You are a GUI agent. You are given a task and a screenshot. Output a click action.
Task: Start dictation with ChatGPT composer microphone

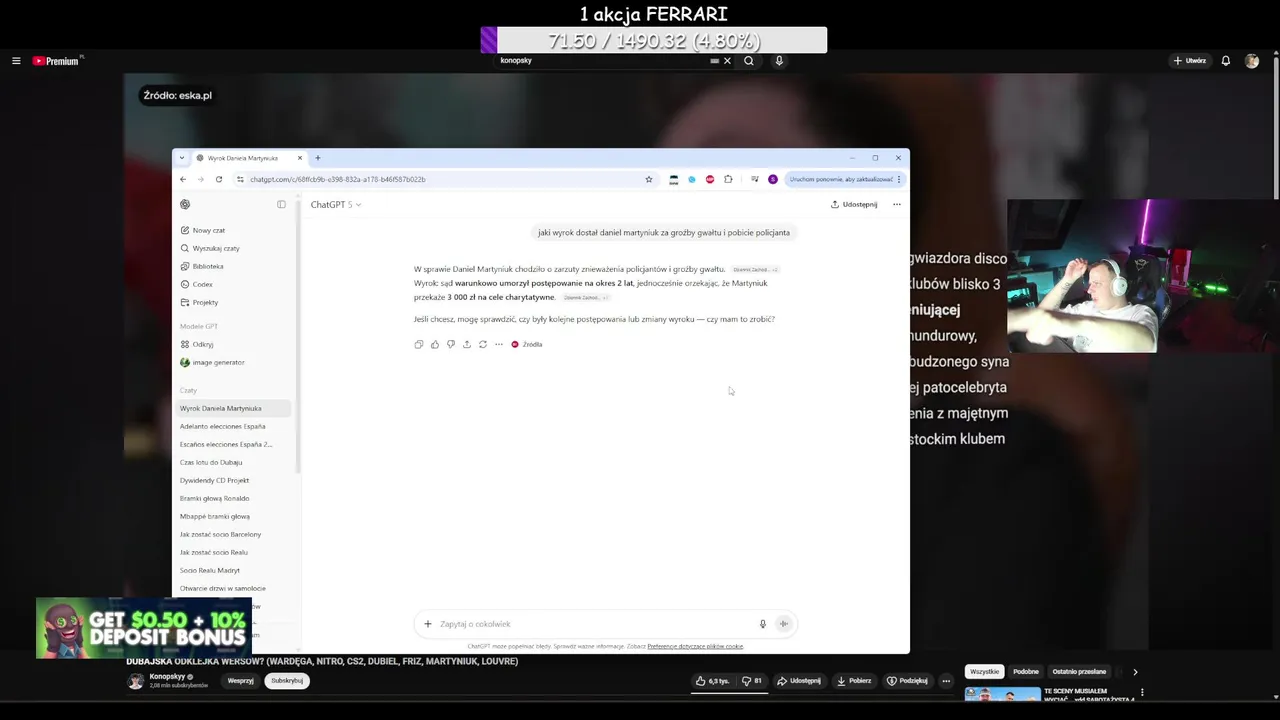click(x=762, y=624)
